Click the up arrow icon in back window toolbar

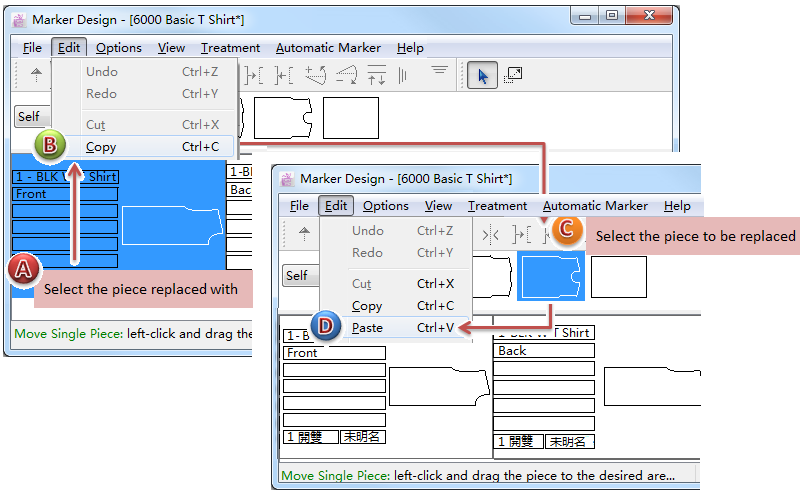point(37,75)
